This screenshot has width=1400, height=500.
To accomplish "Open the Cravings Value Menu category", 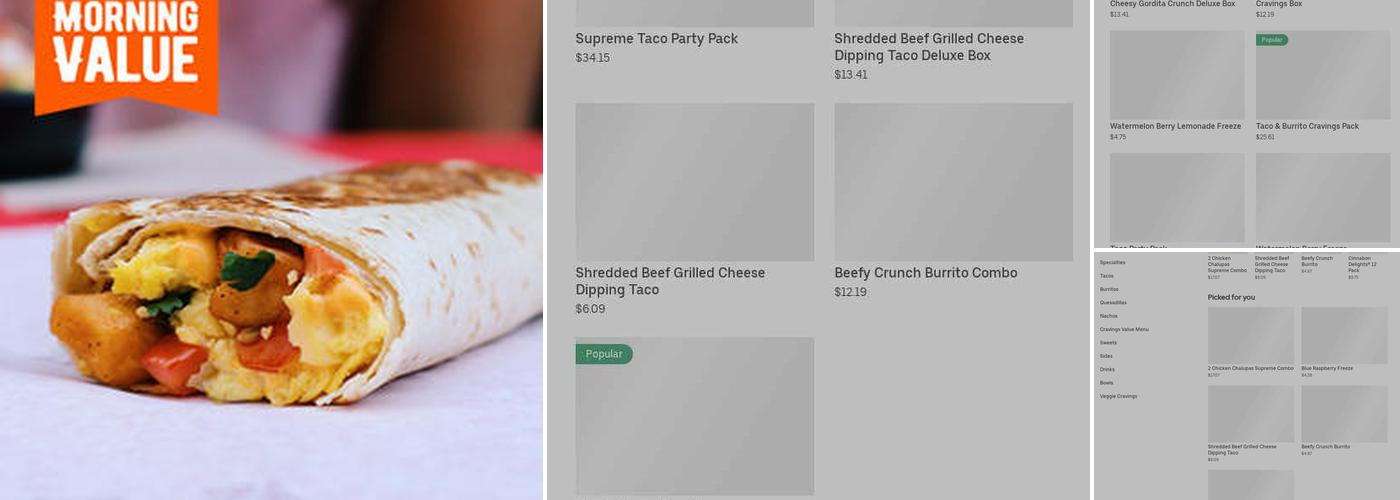I will point(1124,329).
